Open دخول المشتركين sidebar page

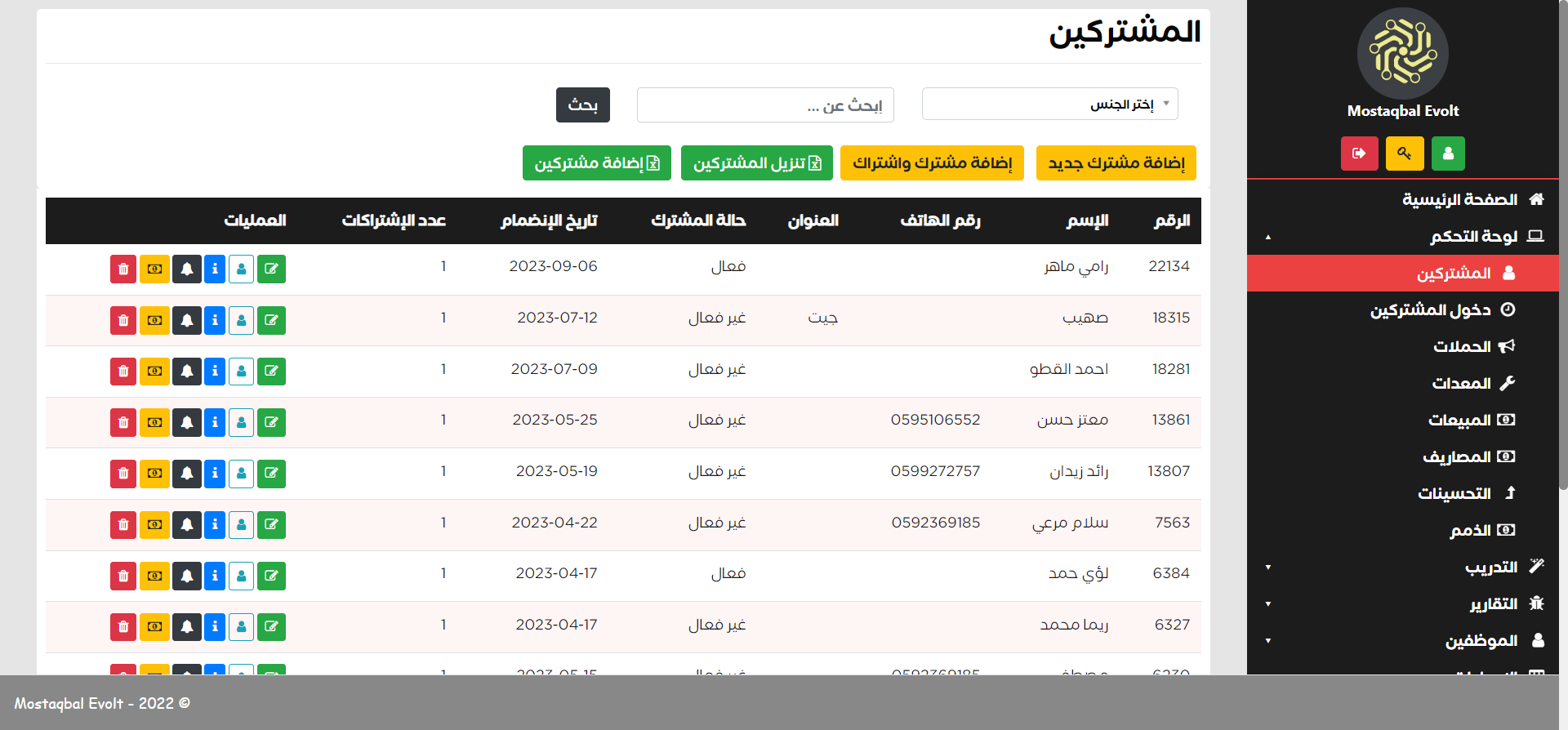click(1431, 309)
